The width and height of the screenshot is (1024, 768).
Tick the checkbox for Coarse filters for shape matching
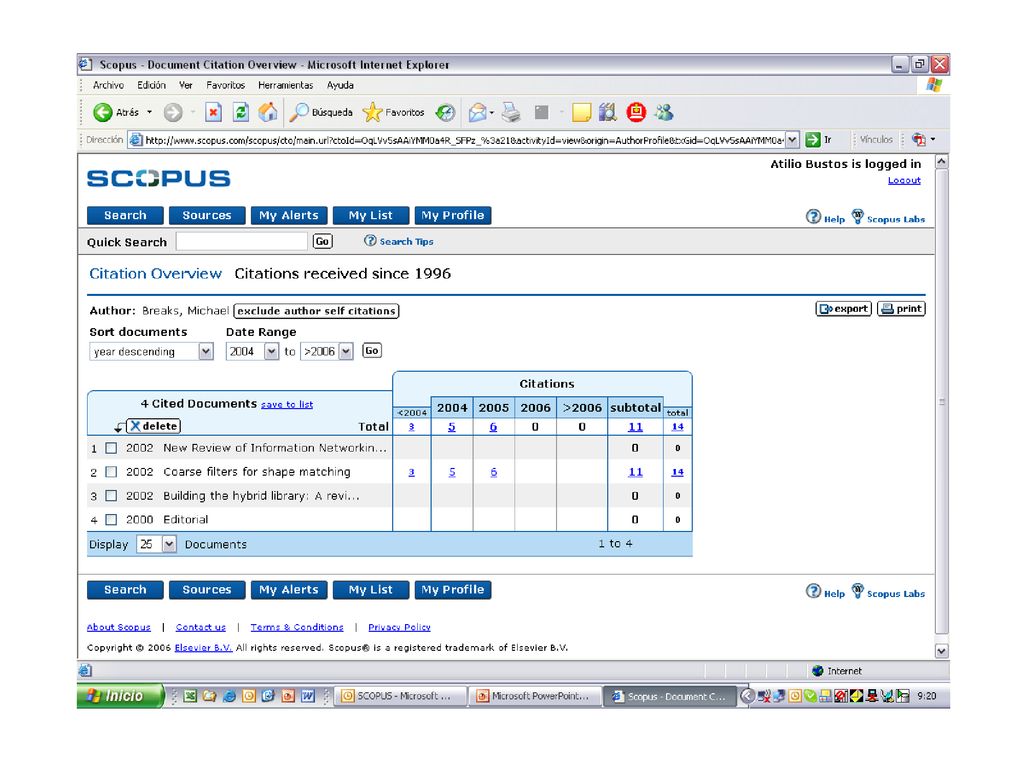tap(112, 472)
